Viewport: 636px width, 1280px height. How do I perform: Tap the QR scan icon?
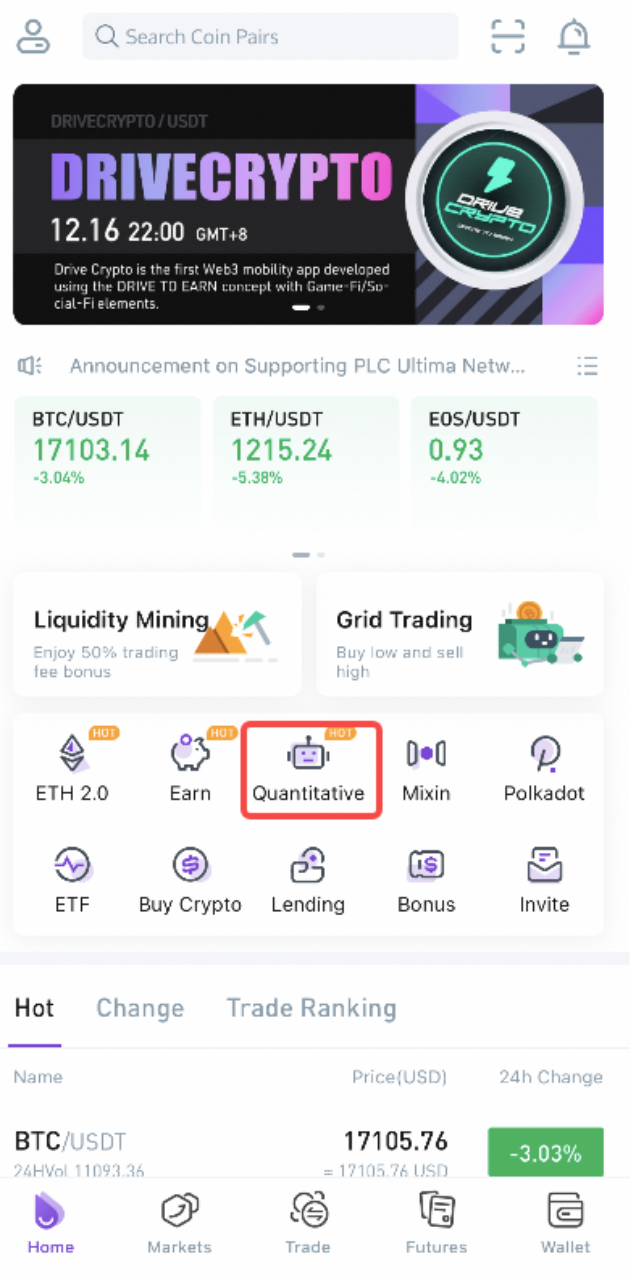point(508,37)
